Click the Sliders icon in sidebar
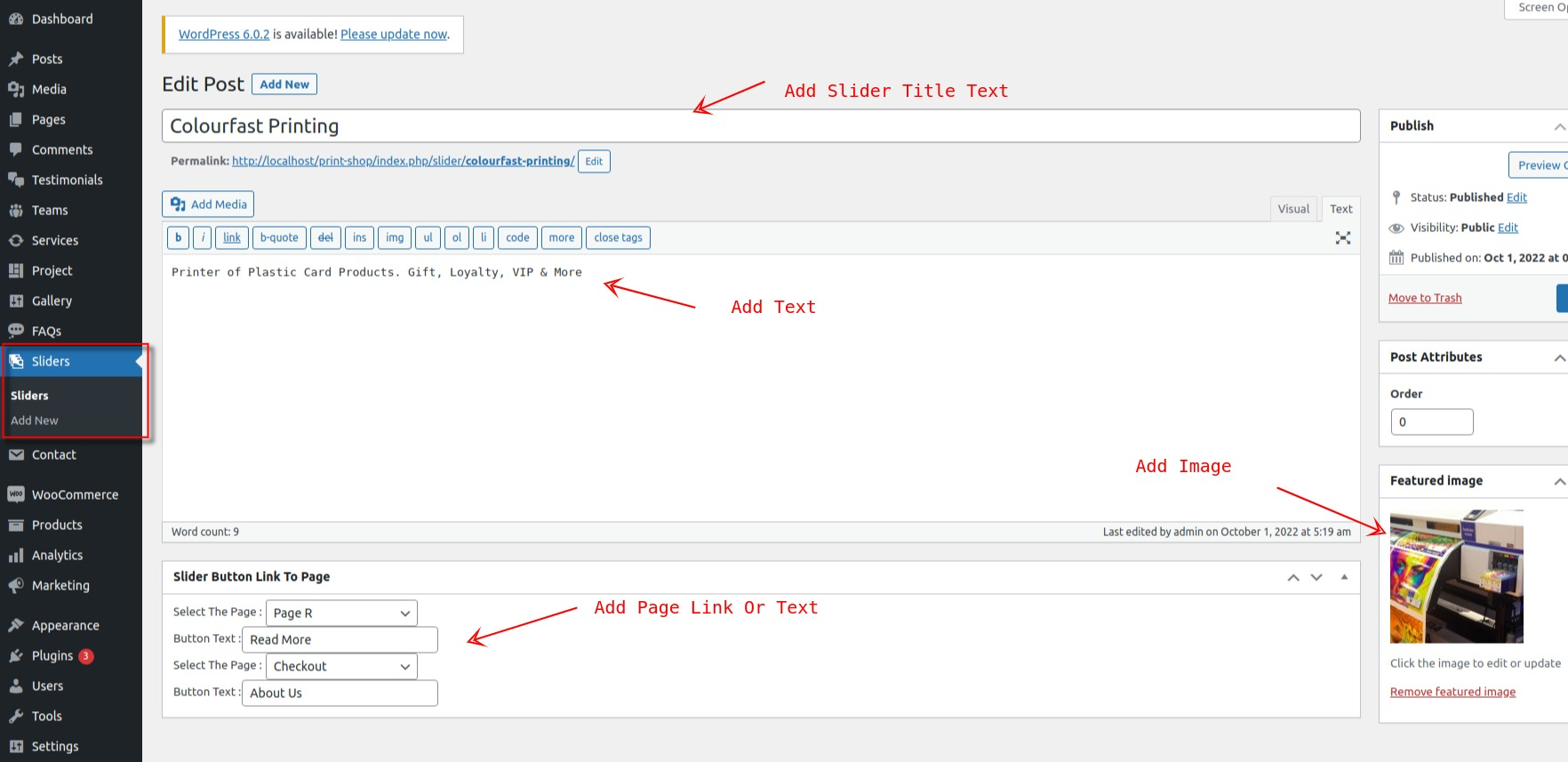The image size is (1568, 762). pyautogui.click(x=16, y=361)
